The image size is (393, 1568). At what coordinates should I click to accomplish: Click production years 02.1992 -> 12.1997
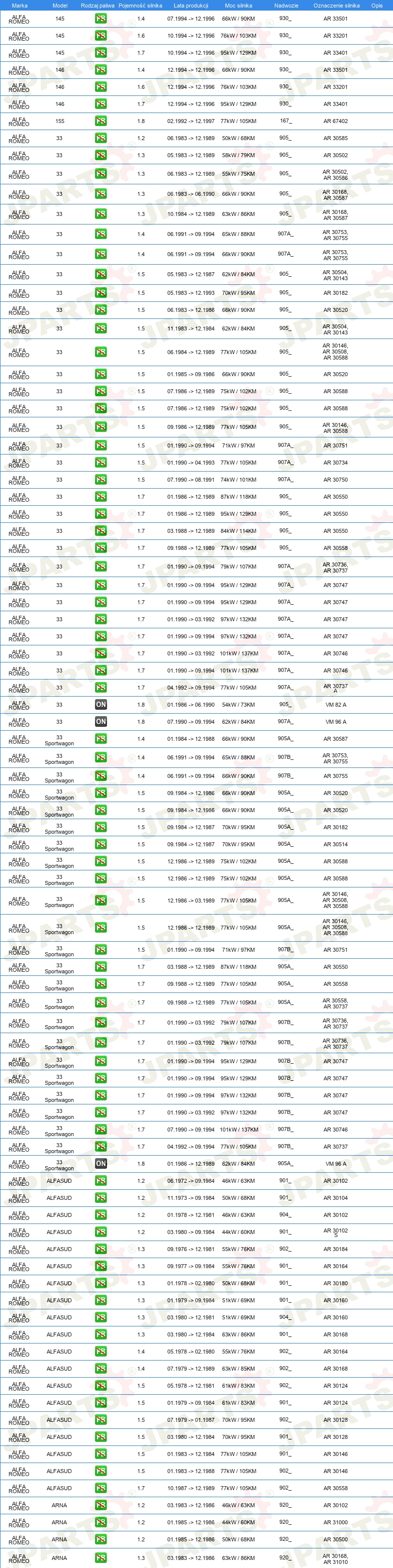(190, 121)
